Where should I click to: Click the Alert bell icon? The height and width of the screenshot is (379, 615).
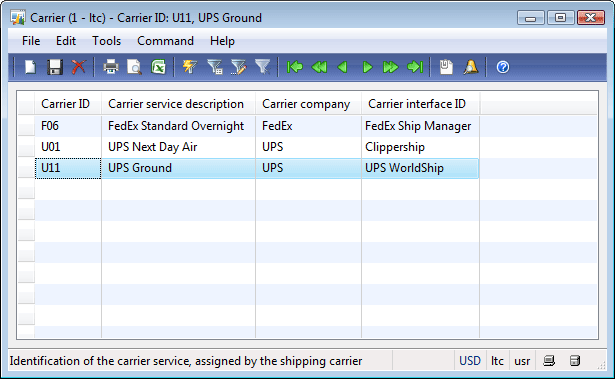(x=471, y=67)
